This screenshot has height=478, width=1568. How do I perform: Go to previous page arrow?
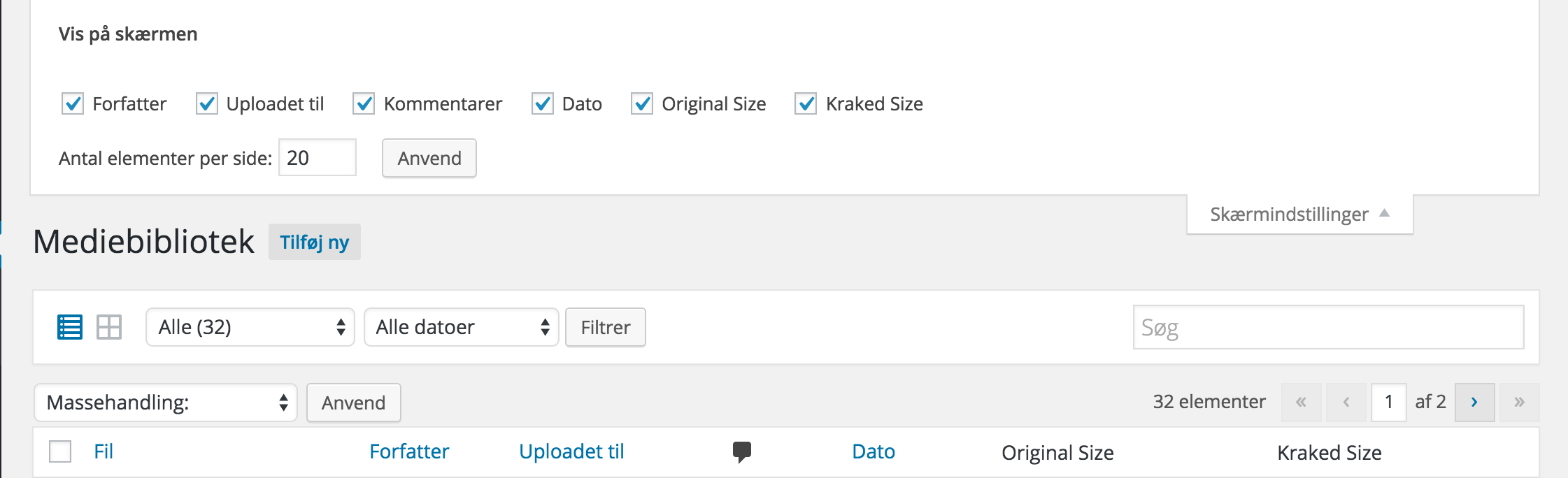pos(1346,402)
